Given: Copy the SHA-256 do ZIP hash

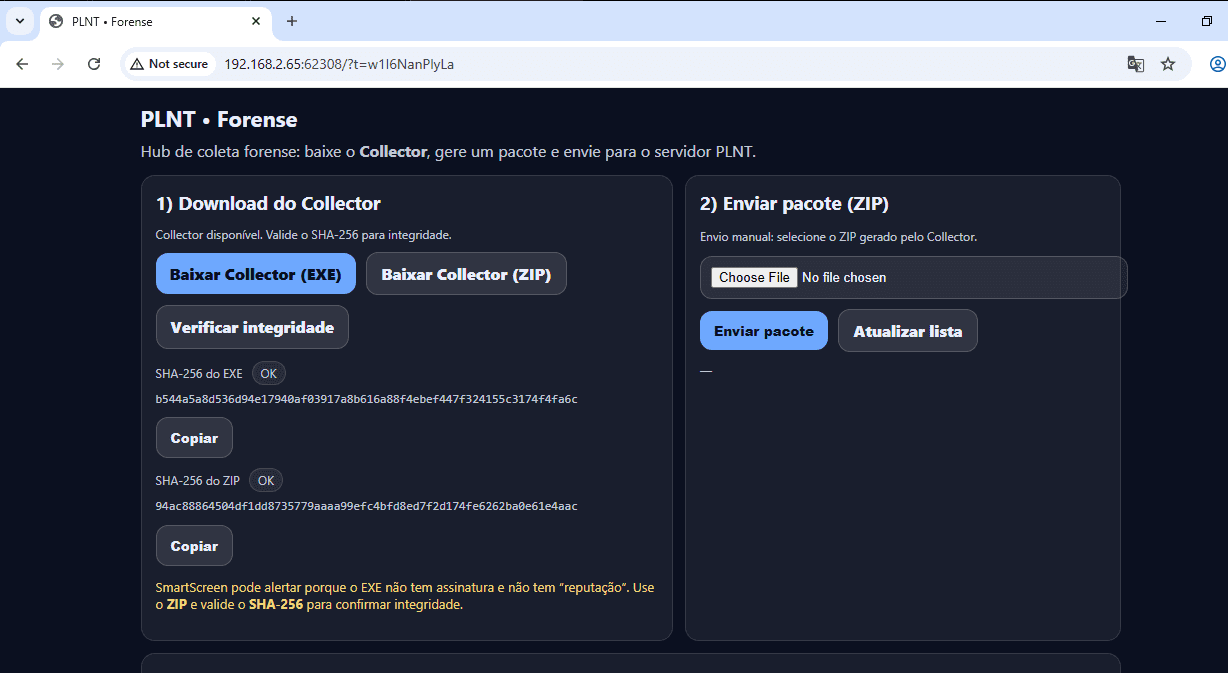Looking at the screenshot, I should (194, 546).
